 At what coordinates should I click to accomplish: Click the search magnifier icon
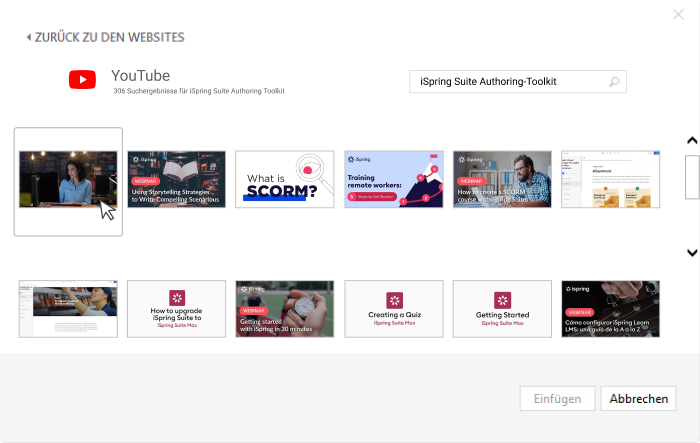pyautogui.click(x=614, y=82)
